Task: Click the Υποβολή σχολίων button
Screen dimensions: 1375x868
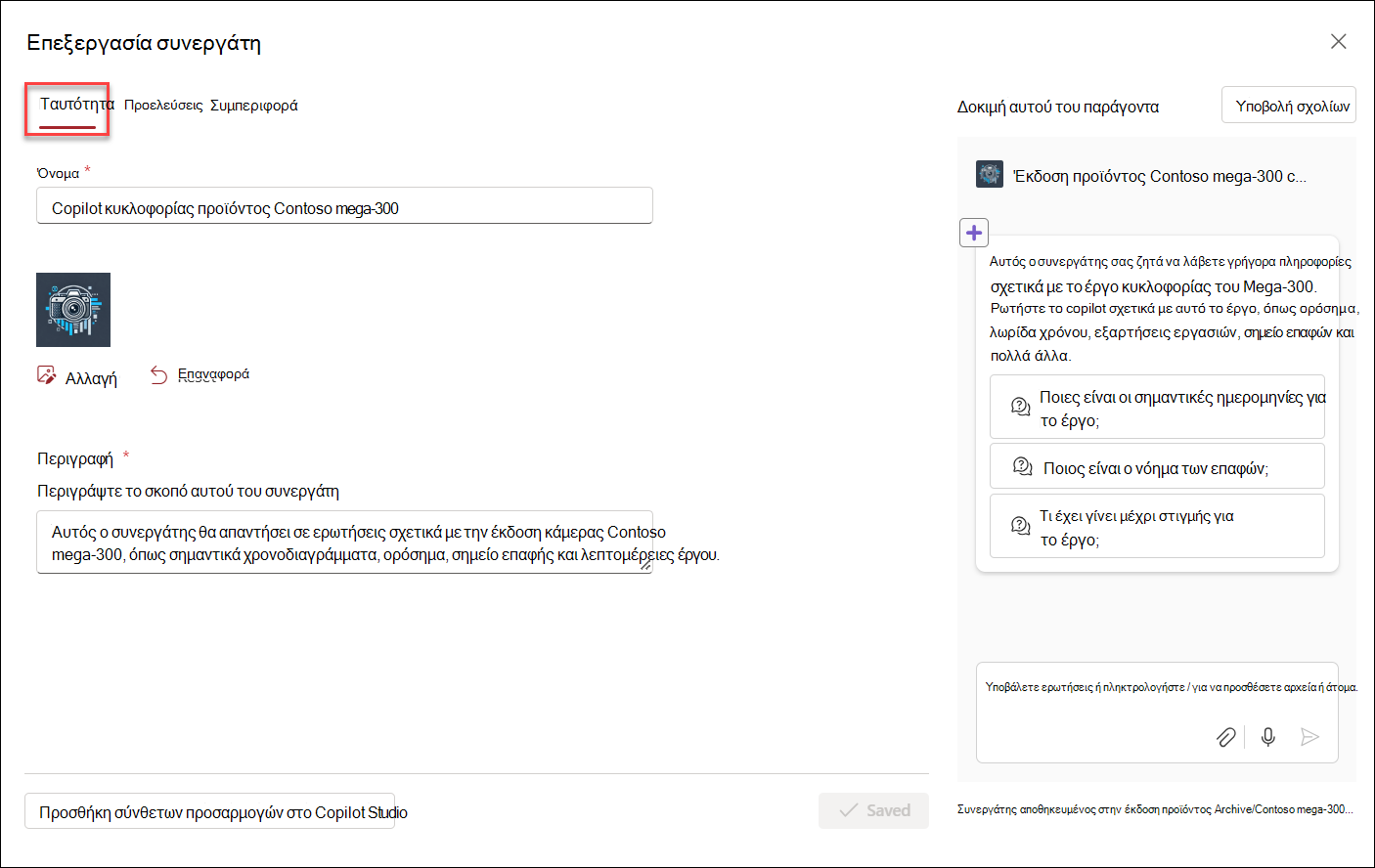Action: [x=1289, y=106]
